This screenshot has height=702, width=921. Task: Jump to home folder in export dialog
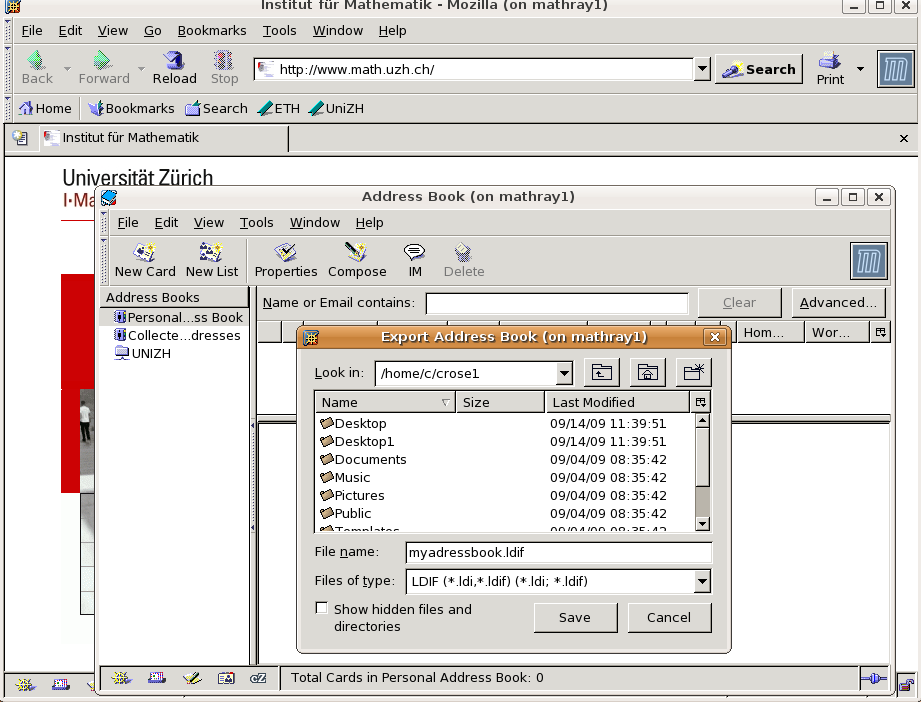[647, 373]
